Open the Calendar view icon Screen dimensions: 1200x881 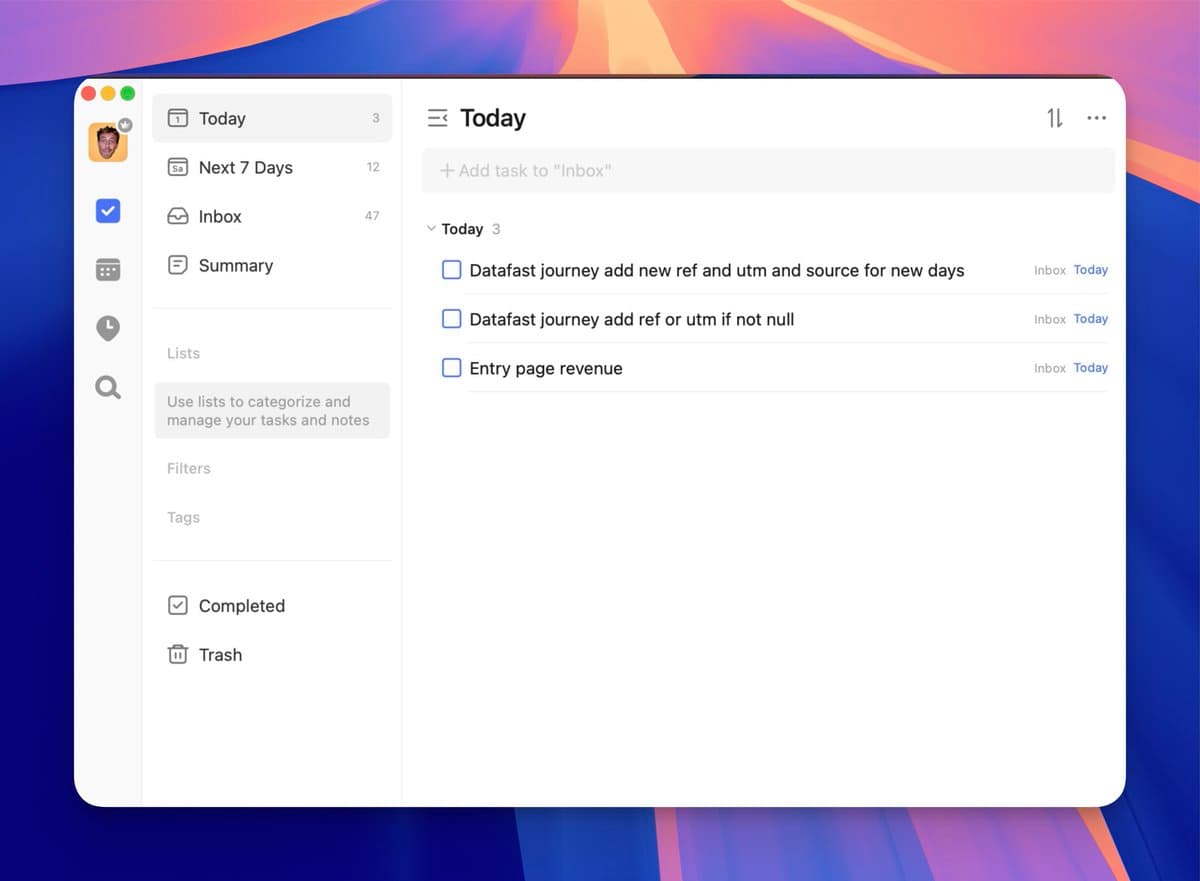[x=107, y=269]
